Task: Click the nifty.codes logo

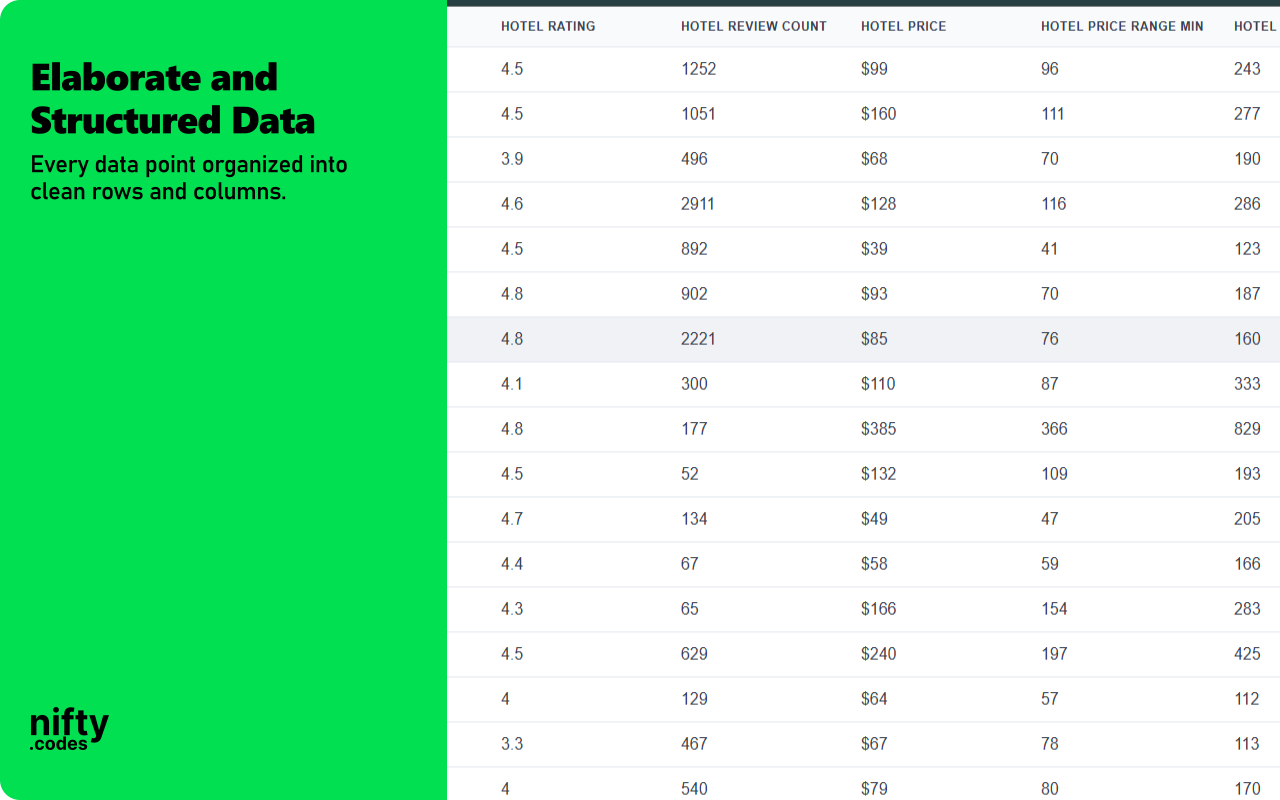Action: point(69,730)
